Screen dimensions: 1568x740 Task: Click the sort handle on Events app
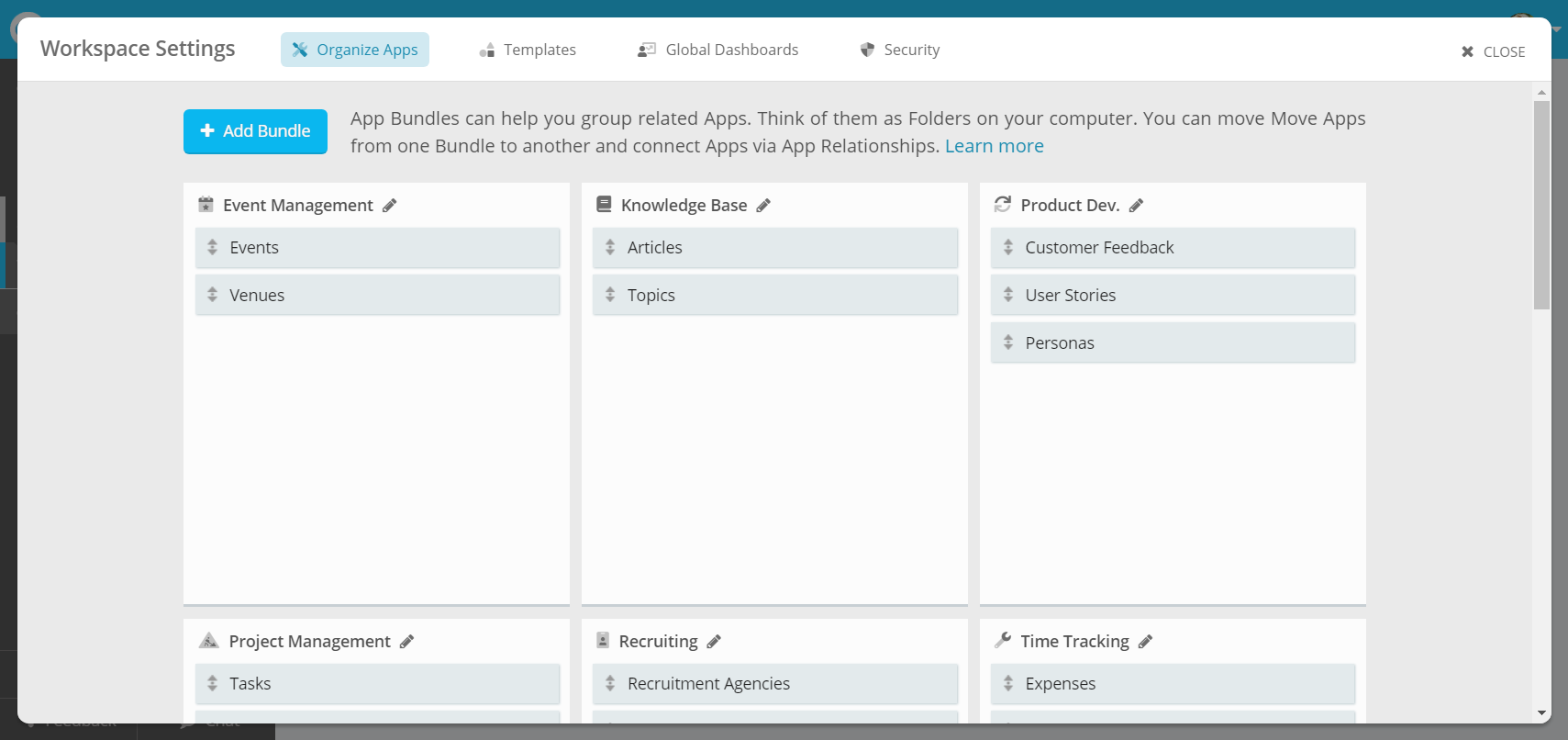213,248
